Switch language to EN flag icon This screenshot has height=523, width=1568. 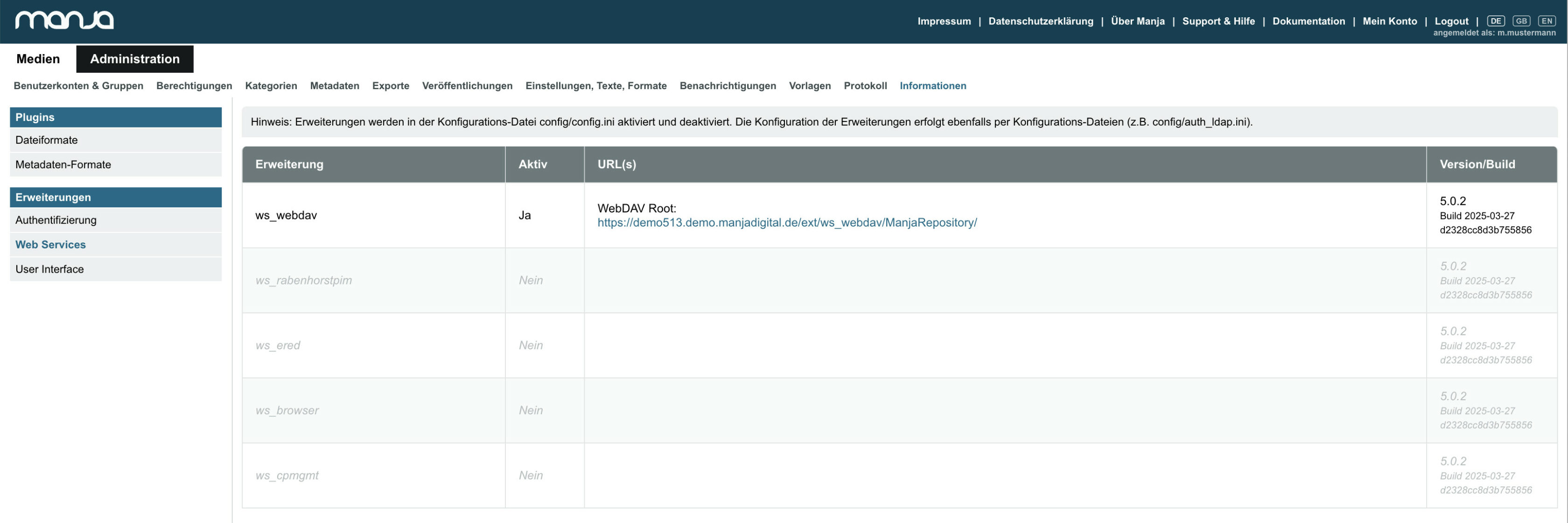1547,21
